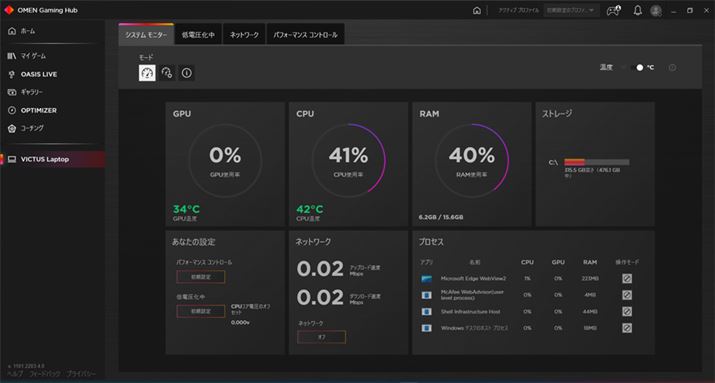Click the CPU column header in プロセス

[x=527, y=262]
